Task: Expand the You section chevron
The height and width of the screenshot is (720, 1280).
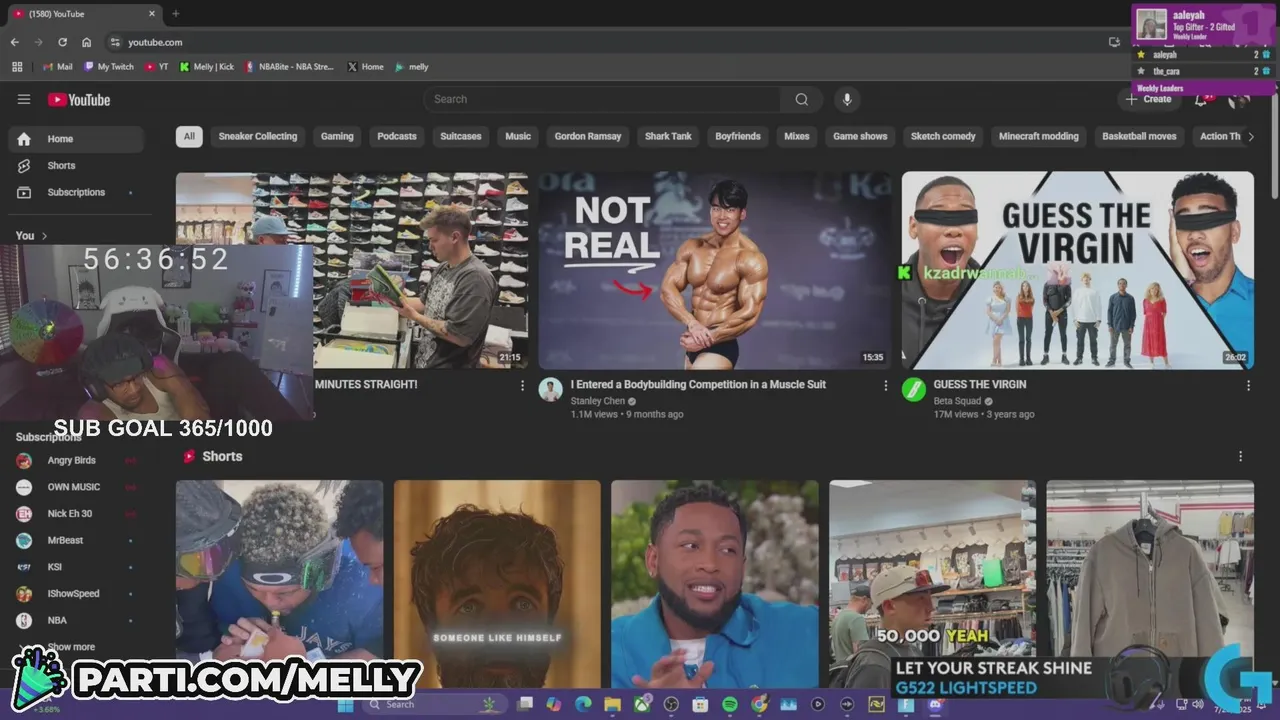Action: click(x=44, y=236)
